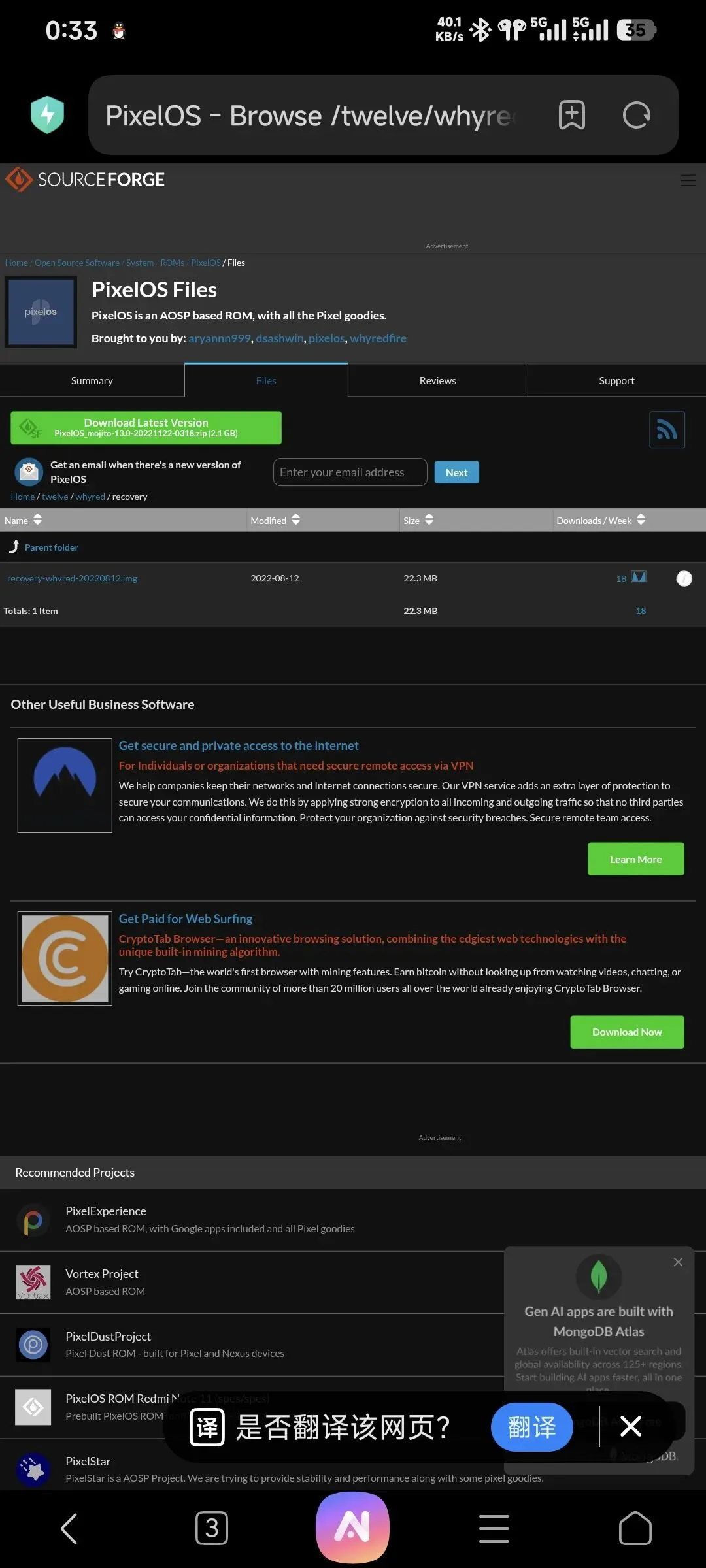This screenshot has width=706, height=1568.
Task: Sort file list by Modified
Action: pos(275,520)
